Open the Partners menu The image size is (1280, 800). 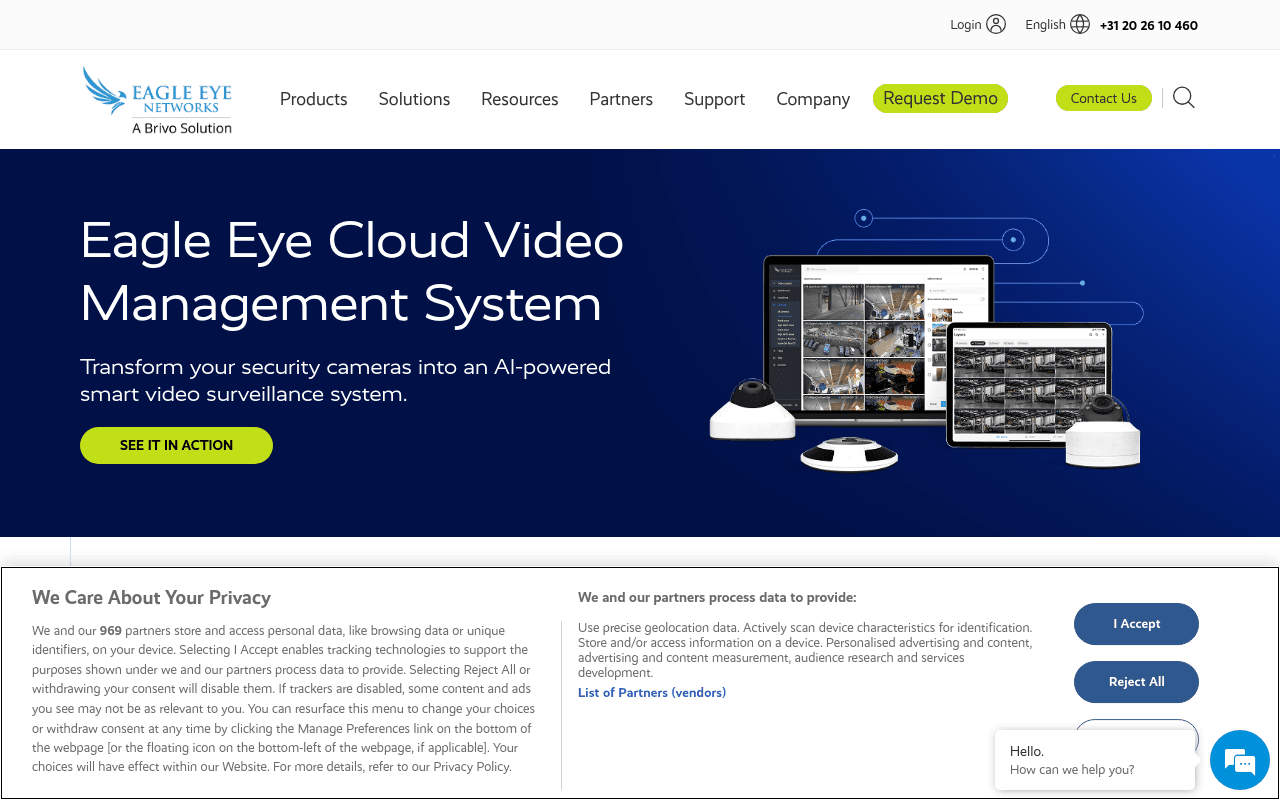(x=621, y=99)
